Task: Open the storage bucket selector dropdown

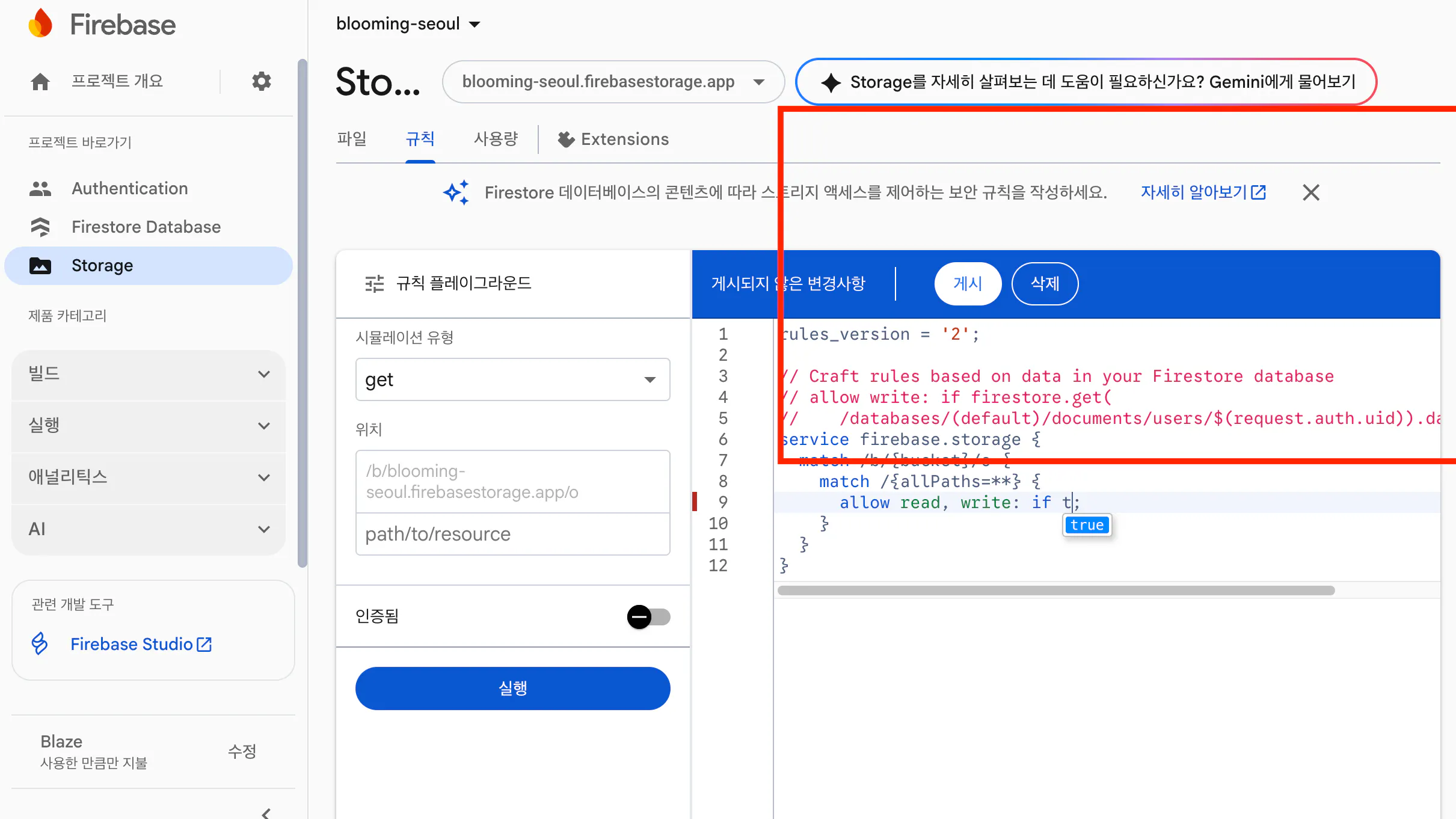Action: coord(612,82)
